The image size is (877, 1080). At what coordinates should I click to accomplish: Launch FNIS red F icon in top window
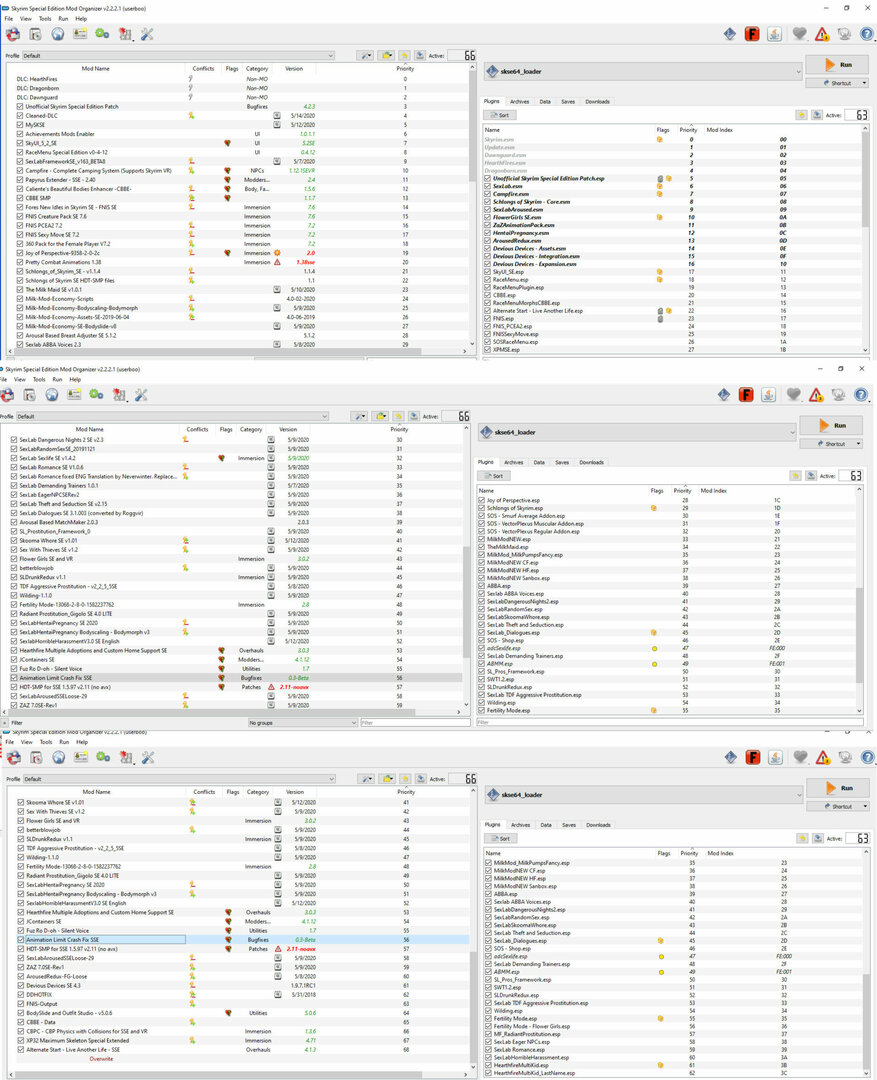click(752, 34)
